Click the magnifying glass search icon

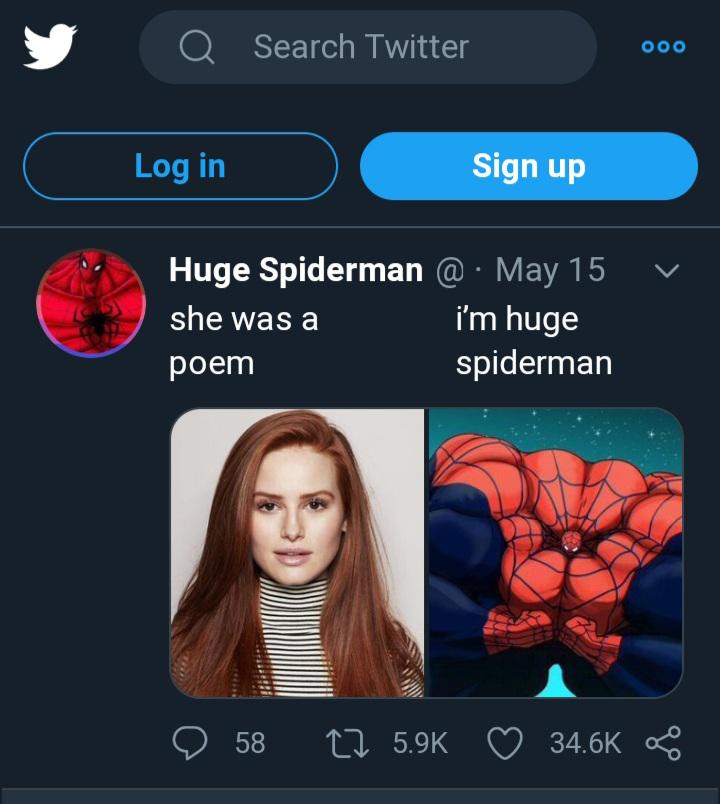click(x=197, y=47)
